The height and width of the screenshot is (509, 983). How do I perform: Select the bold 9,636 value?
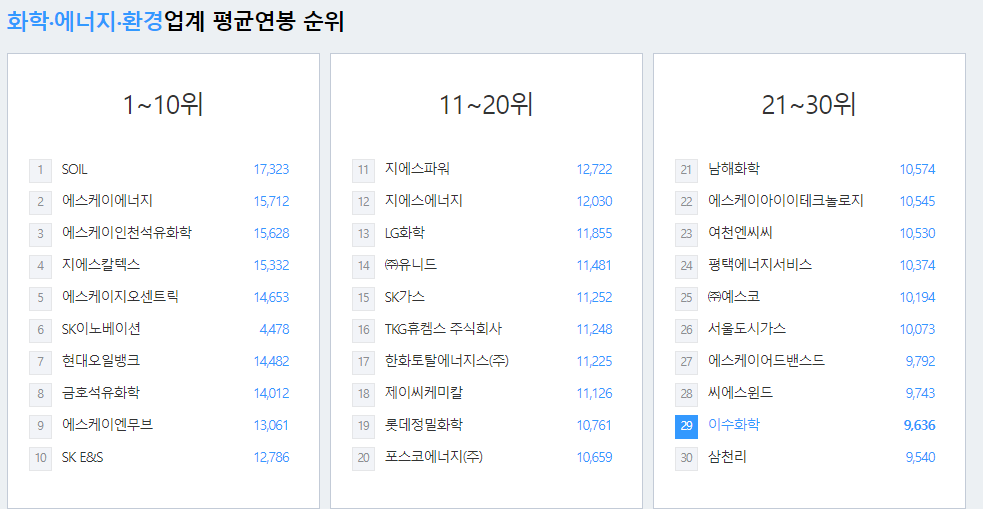coord(920,425)
